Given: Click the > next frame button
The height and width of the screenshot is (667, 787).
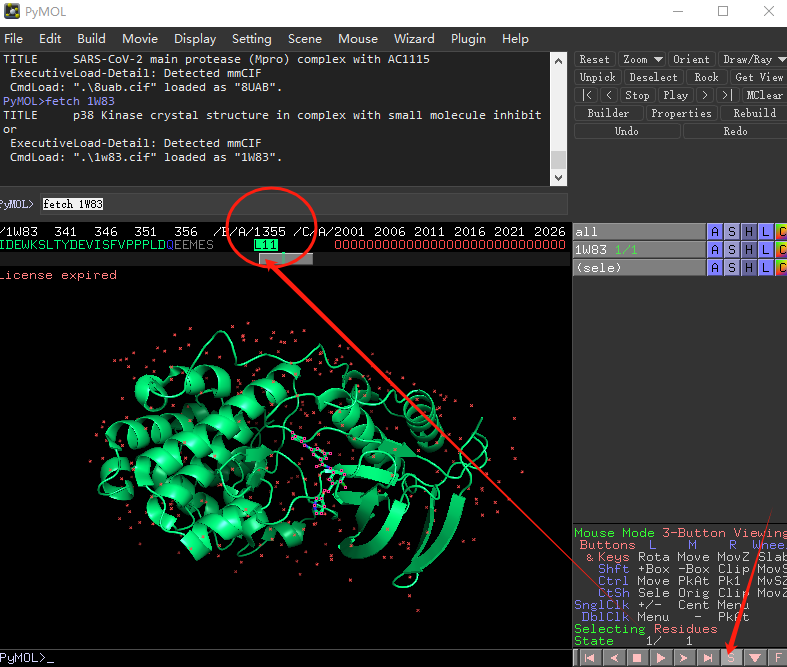Looking at the screenshot, I should tap(705, 95).
